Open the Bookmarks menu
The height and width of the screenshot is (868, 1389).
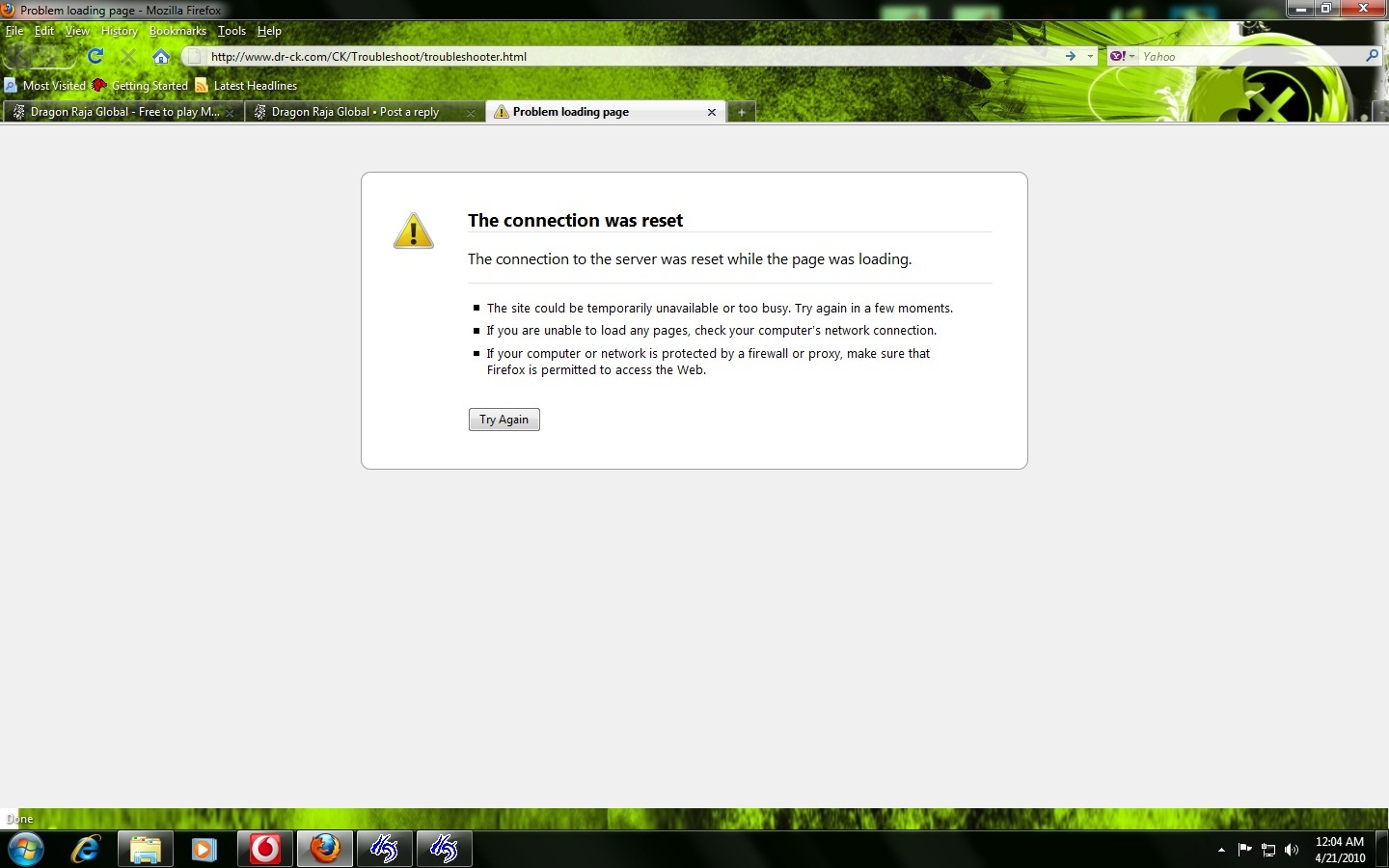(177, 31)
